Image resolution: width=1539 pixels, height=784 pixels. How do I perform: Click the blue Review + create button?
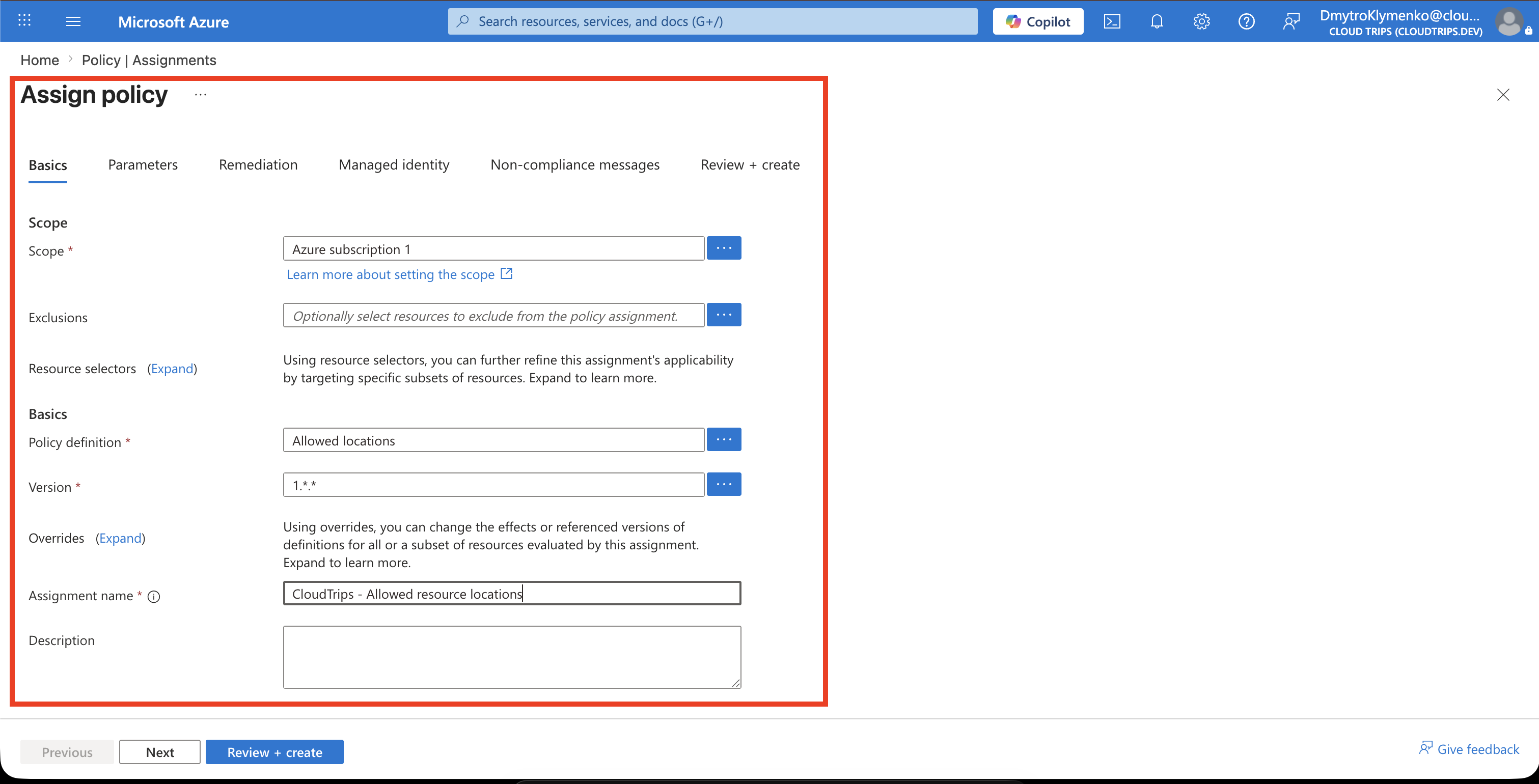click(x=274, y=752)
